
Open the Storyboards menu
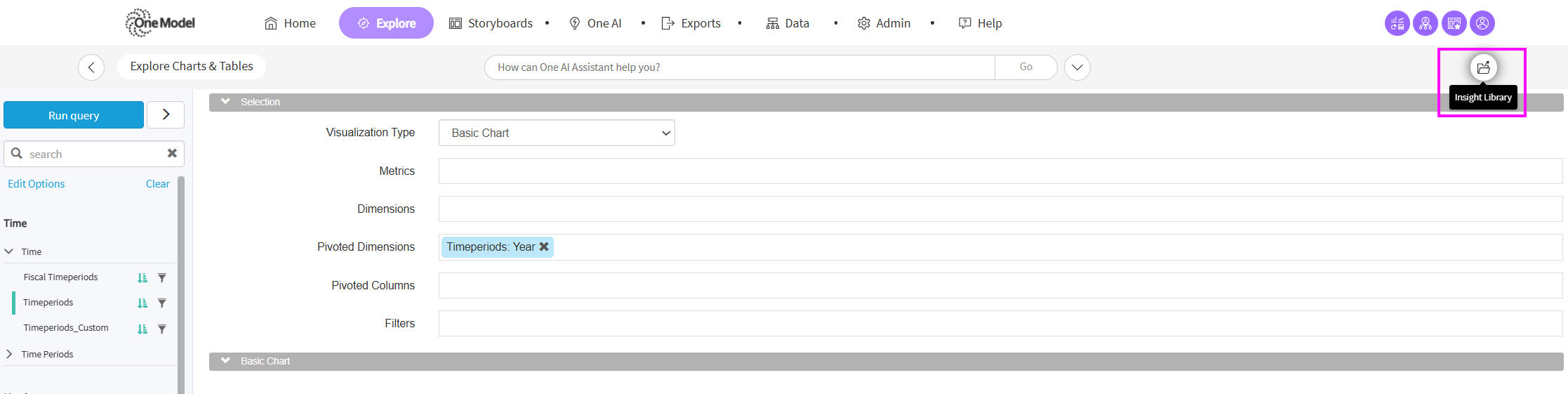coord(491,23)
